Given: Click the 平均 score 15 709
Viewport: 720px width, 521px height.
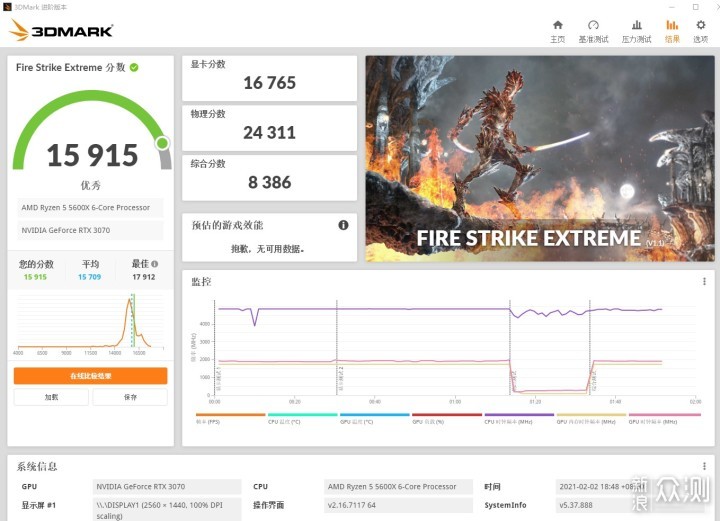Looking at the screenshot, I should pyautogui.click(x=90, y=277).
